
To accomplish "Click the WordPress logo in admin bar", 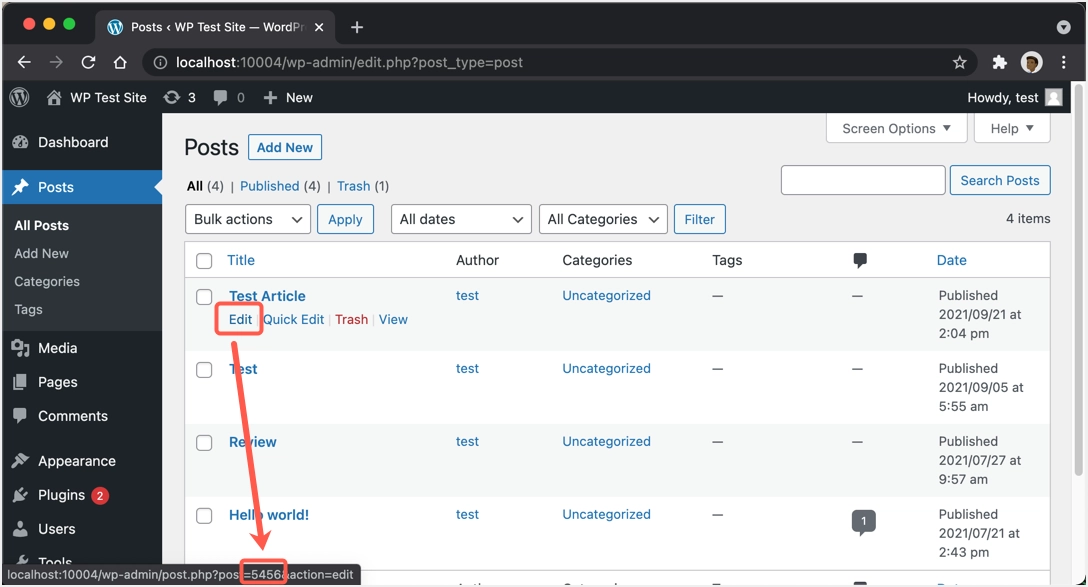I will (19, 97).
